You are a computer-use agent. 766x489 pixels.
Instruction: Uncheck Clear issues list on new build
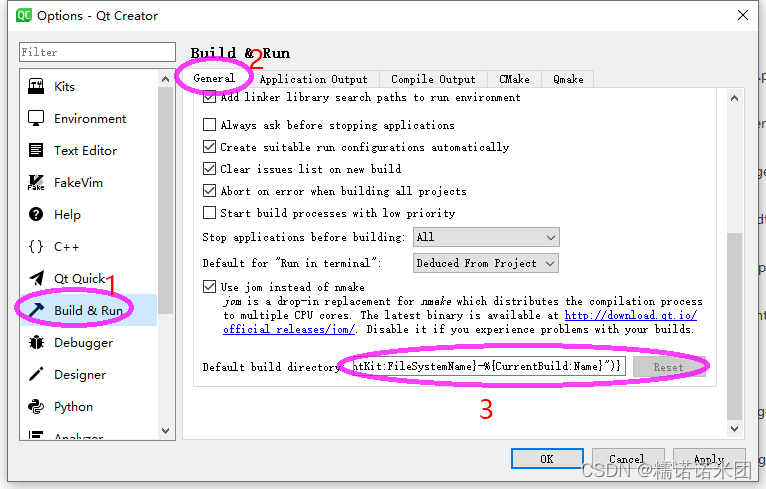(209, 169)
